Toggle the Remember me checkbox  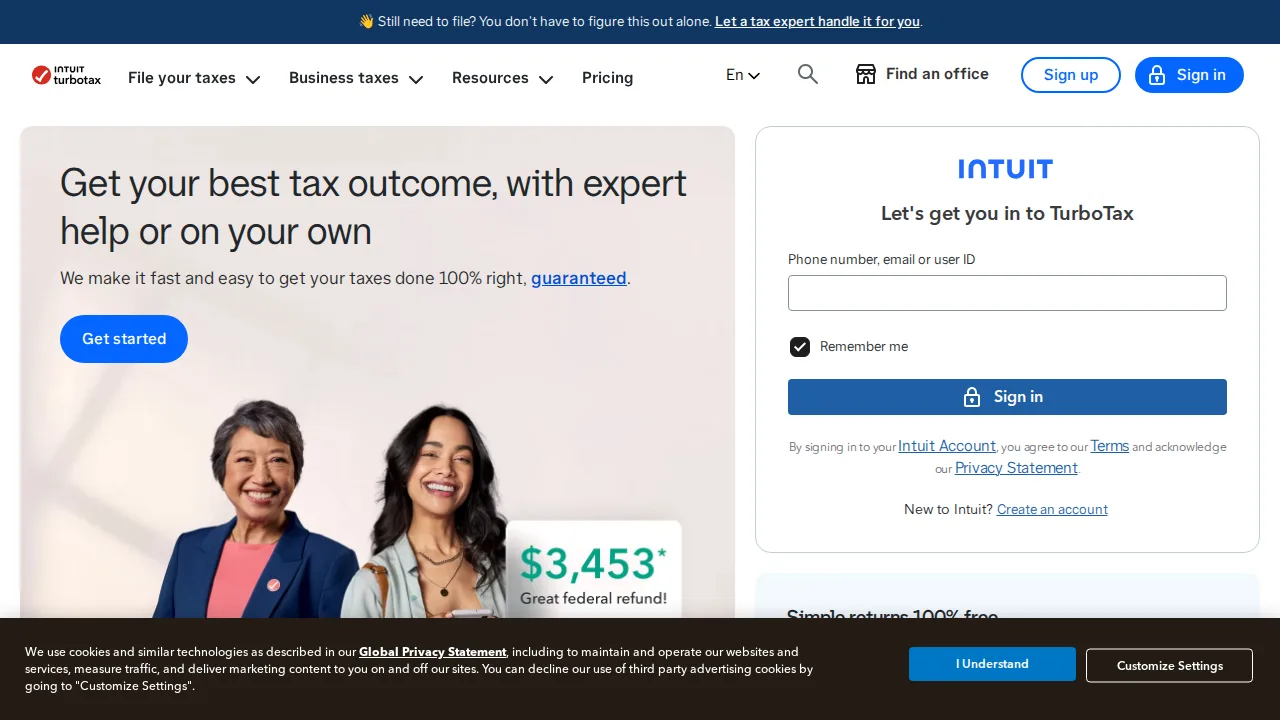(800, 347)
